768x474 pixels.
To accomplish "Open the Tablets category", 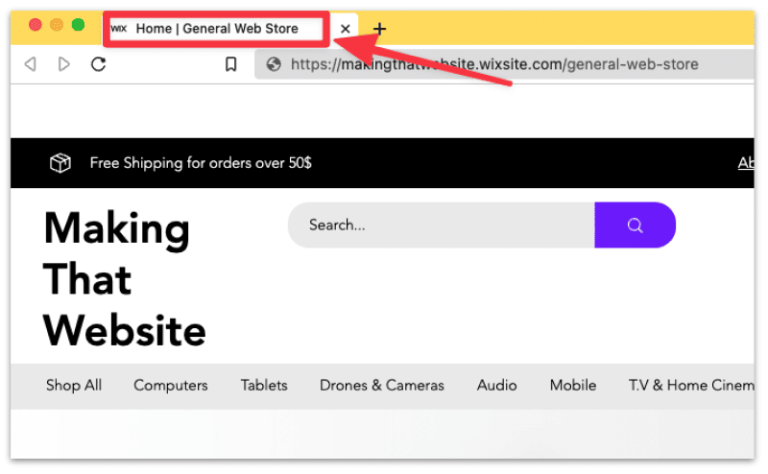I will (264, 385).
